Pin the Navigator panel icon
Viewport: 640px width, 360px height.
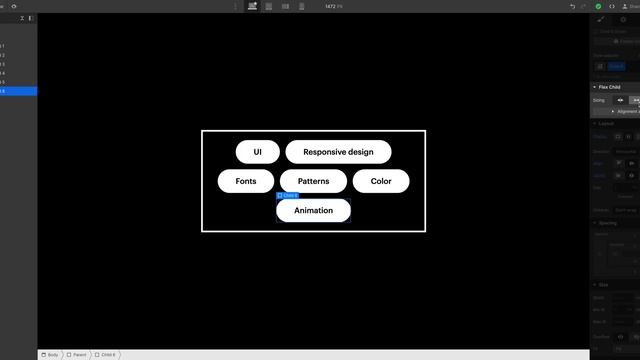point(31,18)
